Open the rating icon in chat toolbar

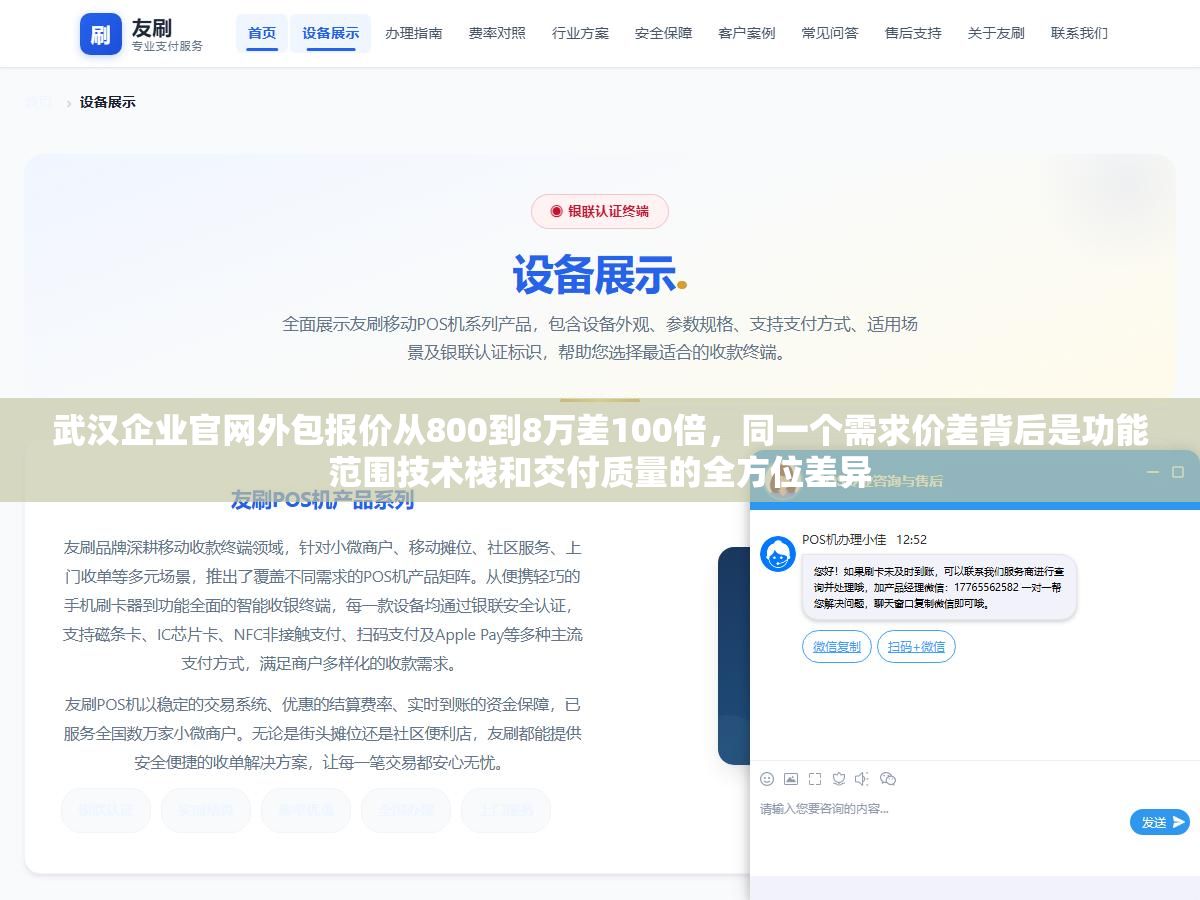(839, 779)
